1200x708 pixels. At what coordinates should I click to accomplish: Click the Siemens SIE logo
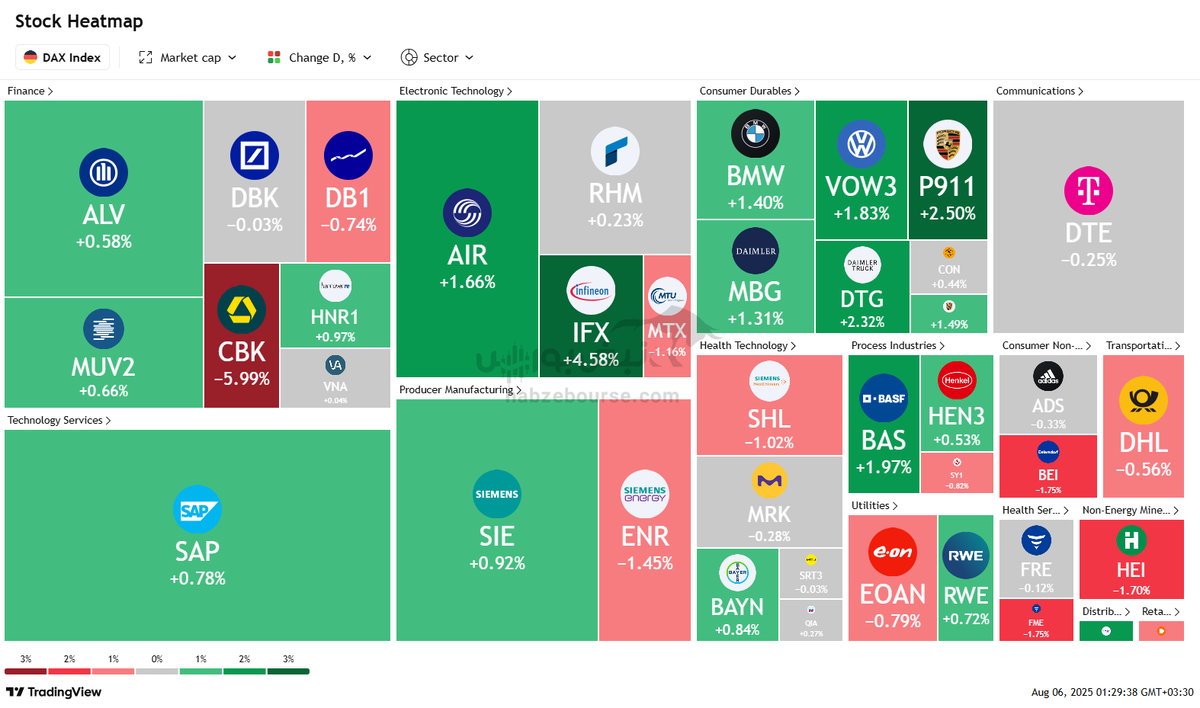point(497,494)
